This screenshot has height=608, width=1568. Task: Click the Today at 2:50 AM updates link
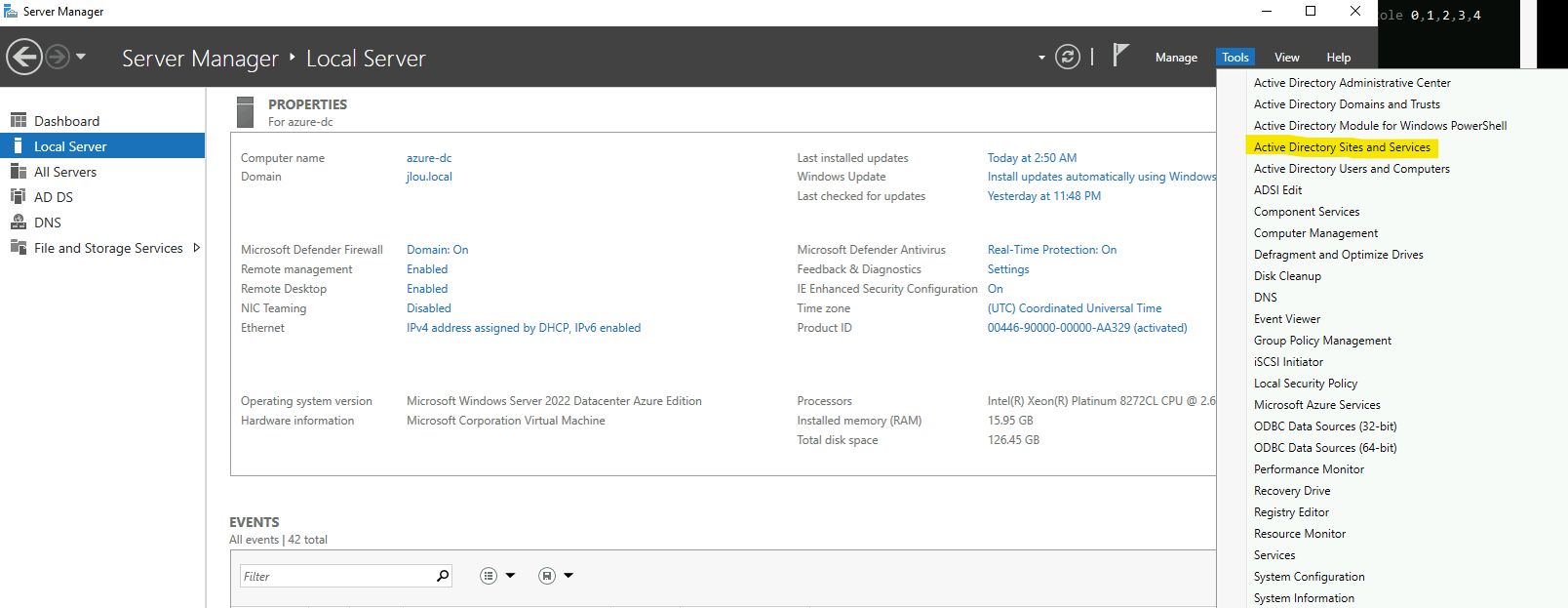coord(1032,158)
